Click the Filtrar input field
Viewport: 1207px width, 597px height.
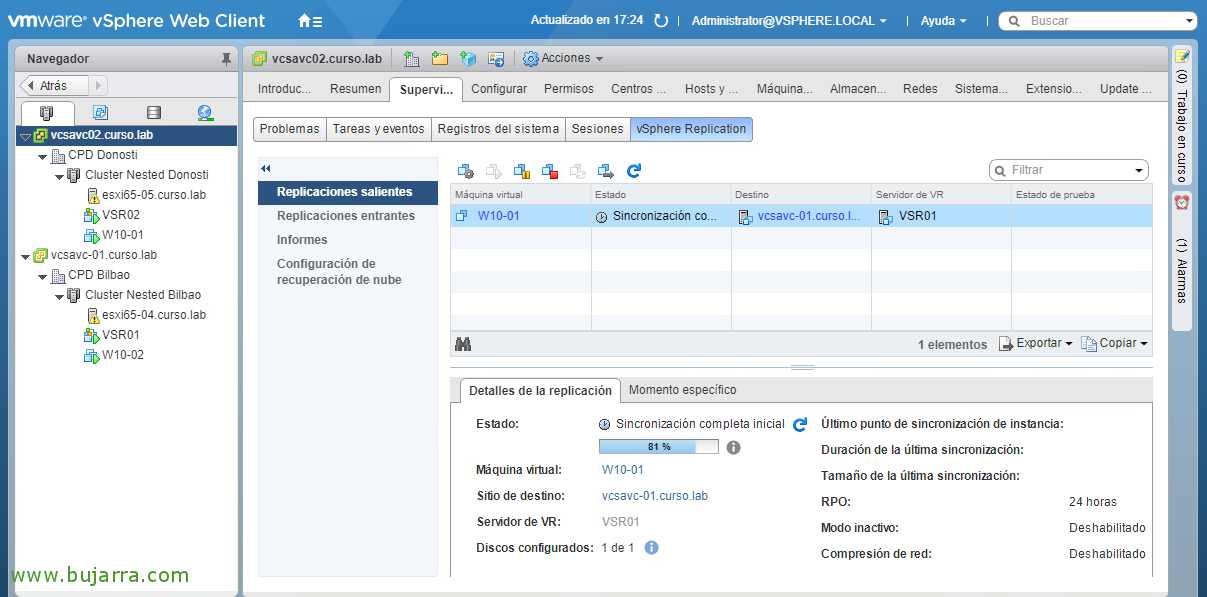[1070, 171]
